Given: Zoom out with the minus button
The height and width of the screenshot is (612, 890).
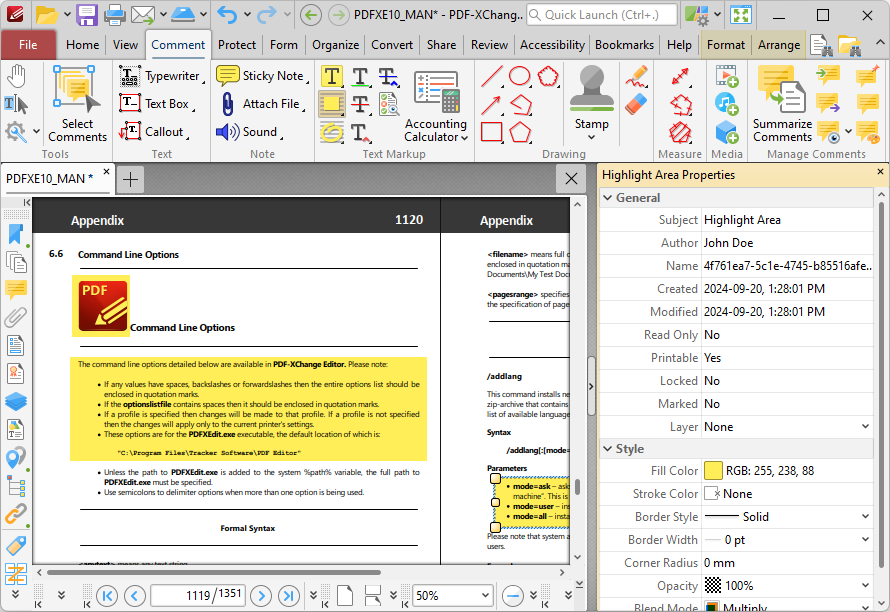Looking at the screenshot, I should pos(513,596).
